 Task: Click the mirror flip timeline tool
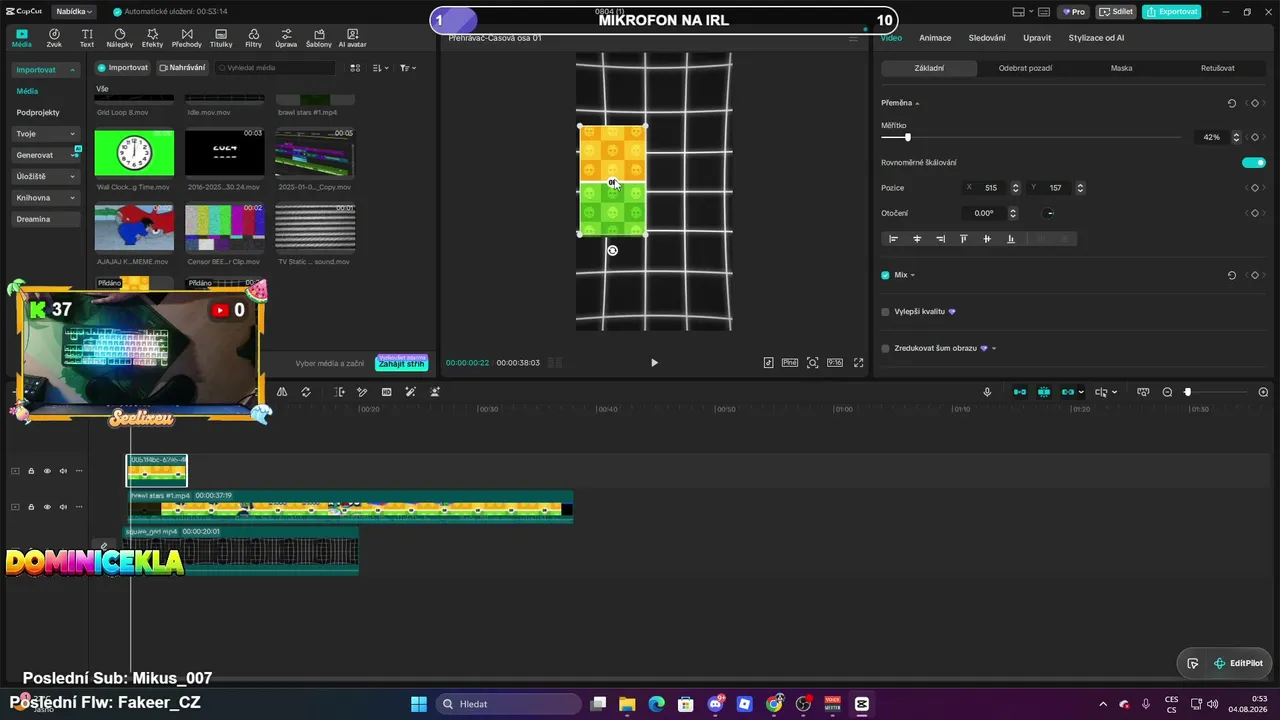(x=282, y=392)
